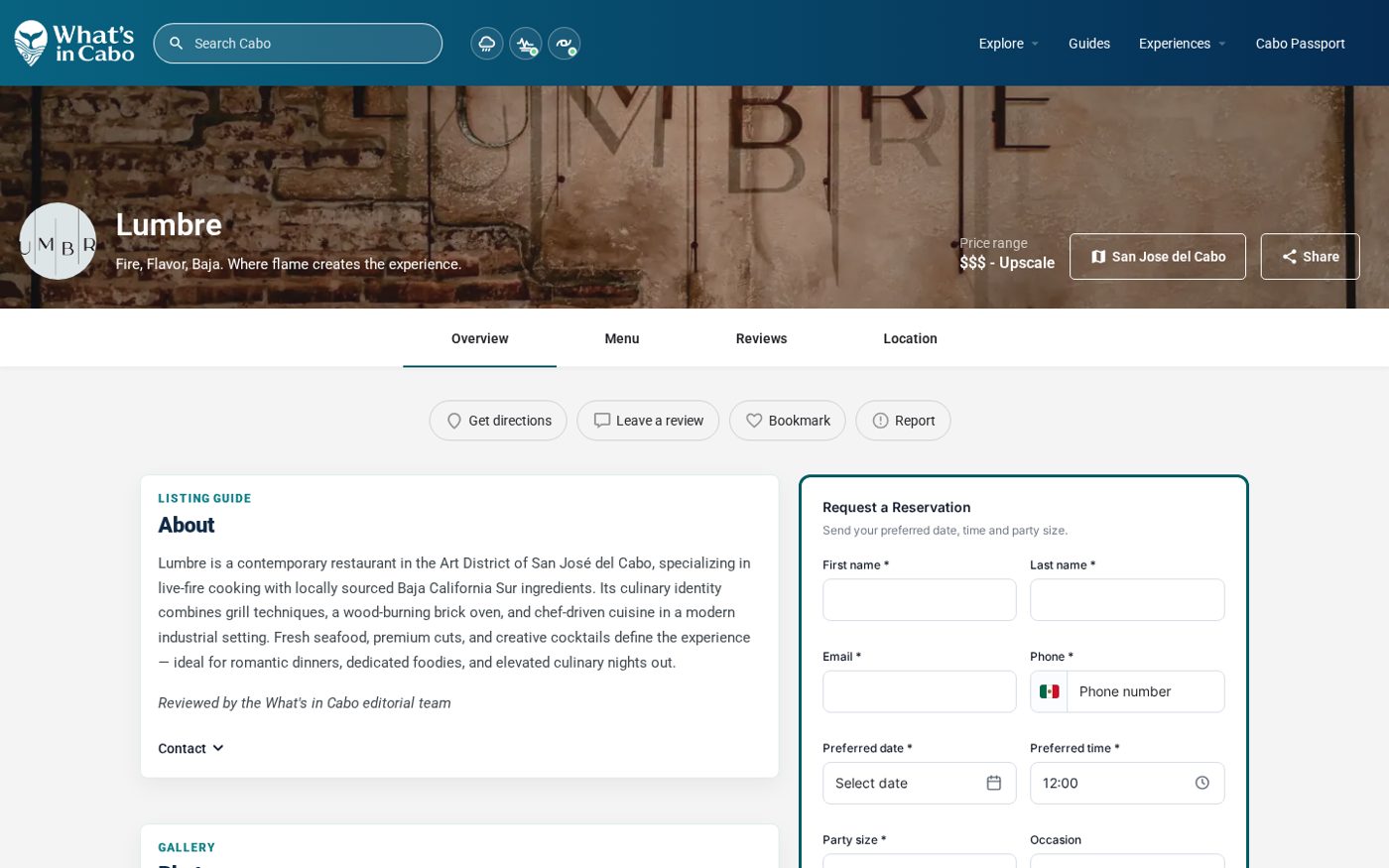
Task: Click the Email input field
Action: click(x=919, y=691)
